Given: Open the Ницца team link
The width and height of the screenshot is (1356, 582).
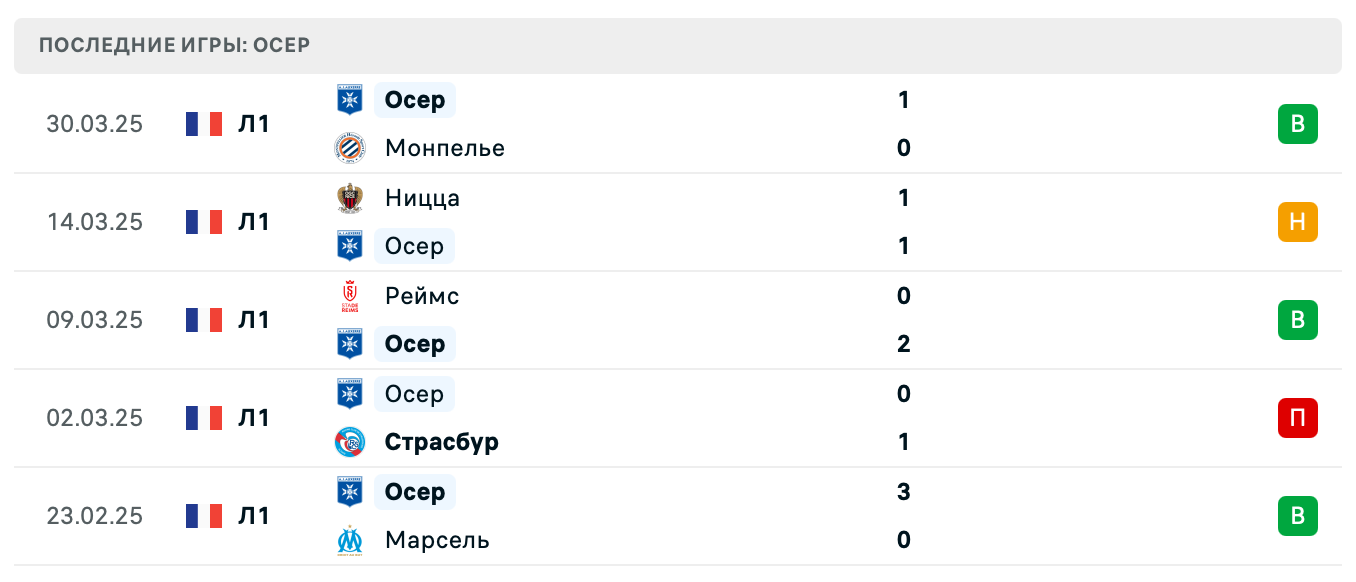Looking at the screenshot, I should [x=422, y=198].
